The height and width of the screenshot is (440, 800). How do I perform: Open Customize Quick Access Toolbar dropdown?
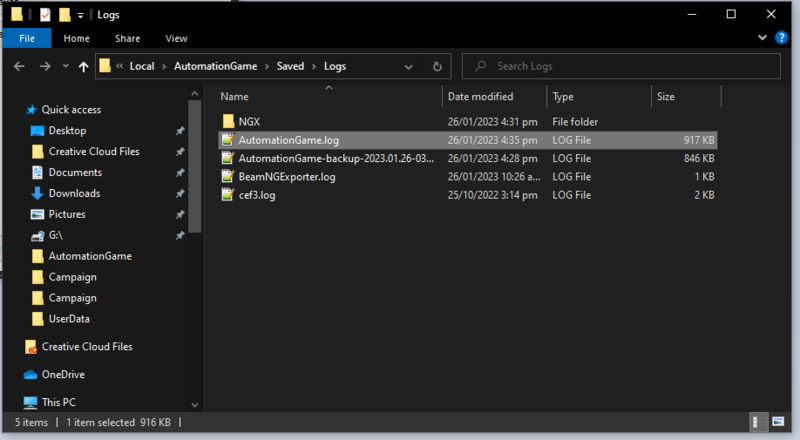coord(80,15)
